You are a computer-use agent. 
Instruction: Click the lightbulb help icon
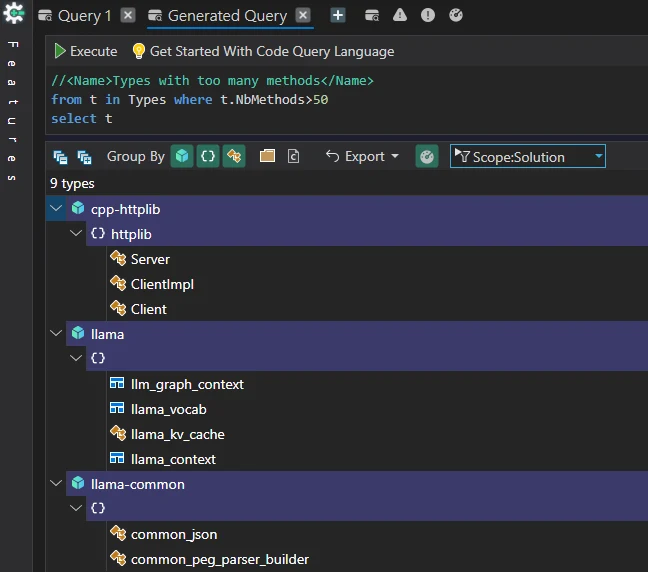pos(138,51)
